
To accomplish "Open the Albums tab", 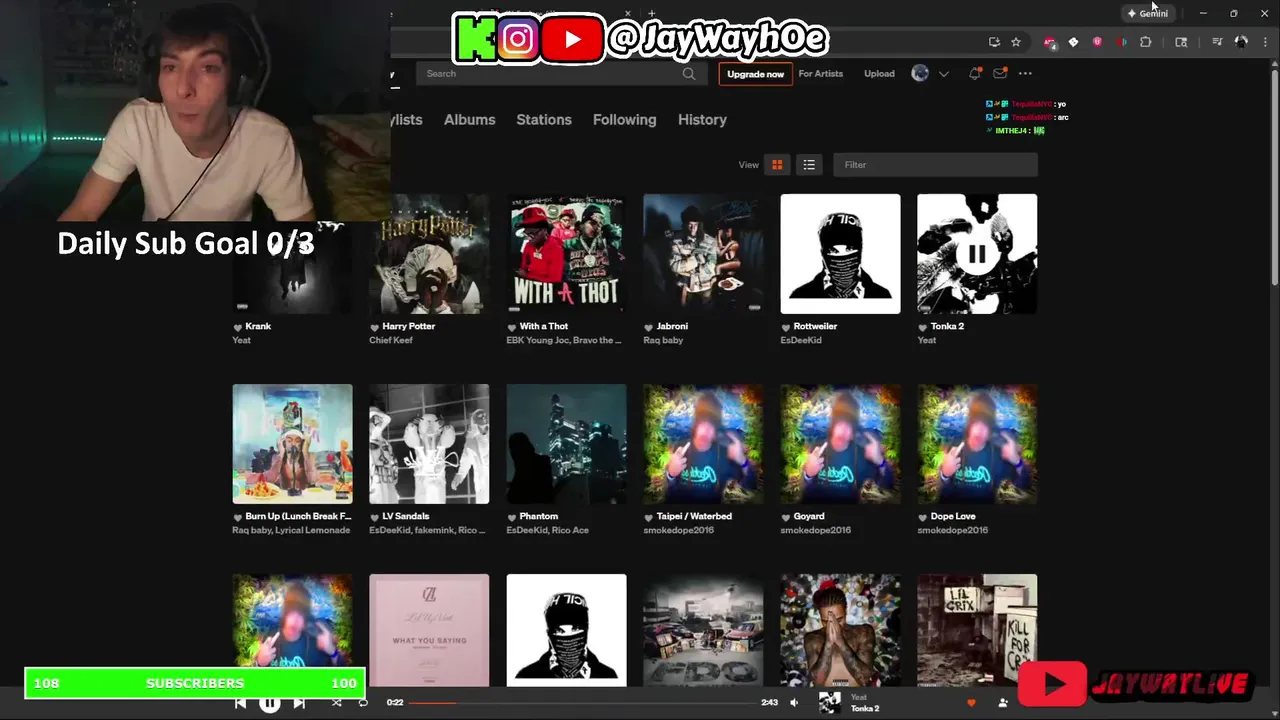I will point(470,120).
